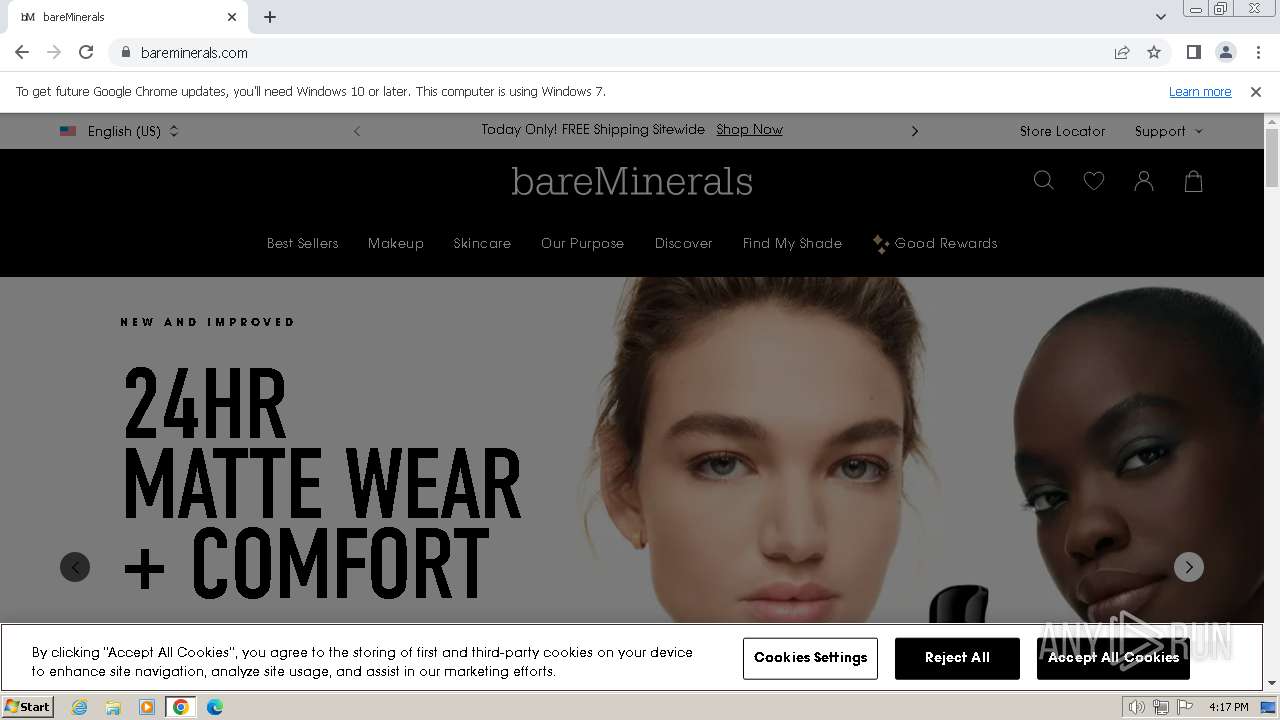Image resolution: width=1280 pixels, height=720 pixels.
Task: Open Find My Shade
Action: click(x=792, y=243)
